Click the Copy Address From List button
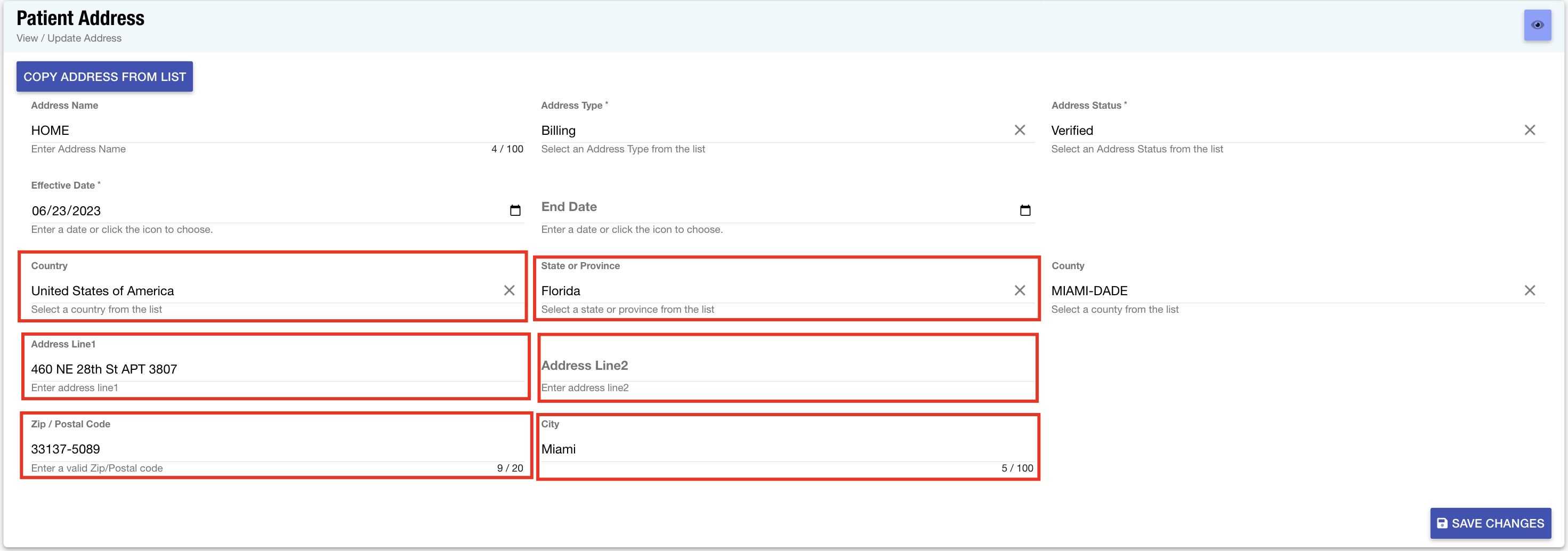The width and height of the screenshot is (1568, 551). (104, 77)
